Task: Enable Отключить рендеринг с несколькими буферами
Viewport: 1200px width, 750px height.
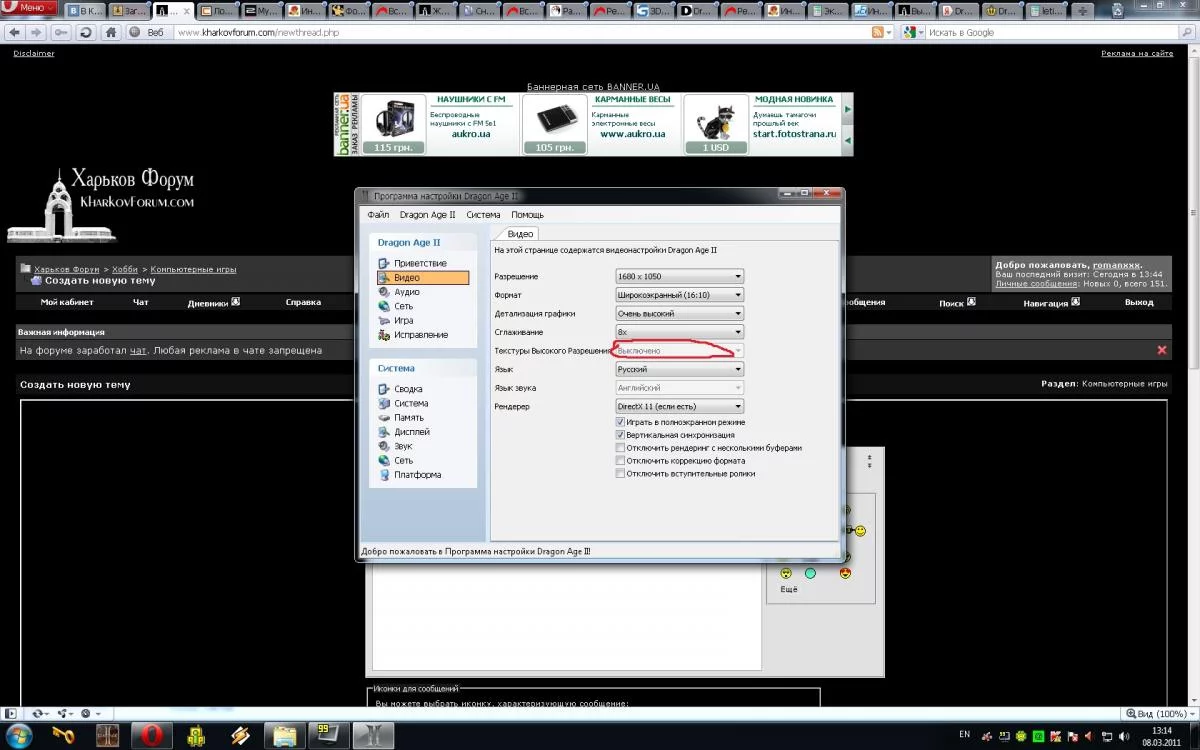Action: (x=621, y=448)
